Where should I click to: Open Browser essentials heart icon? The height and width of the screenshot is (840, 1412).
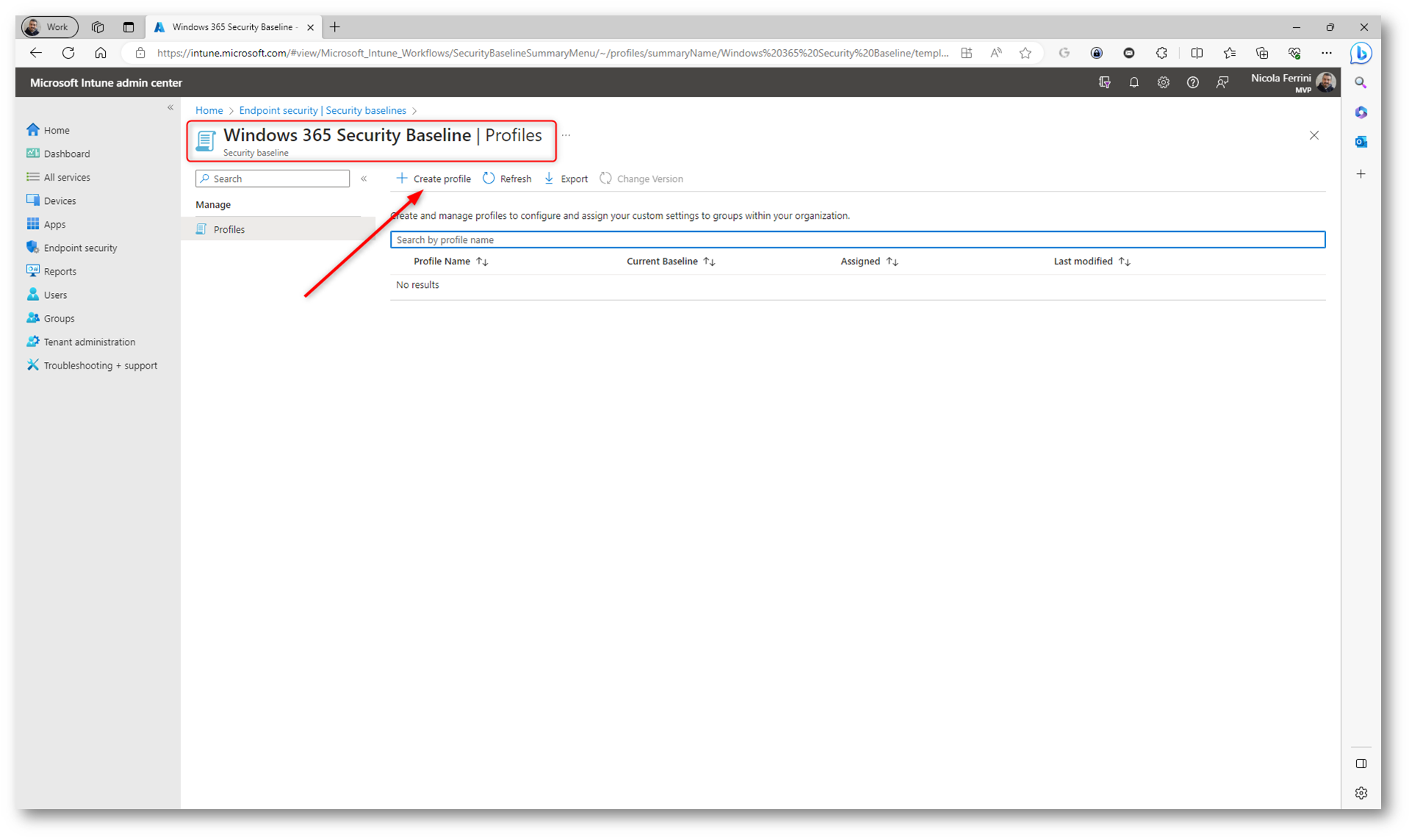1294,53
